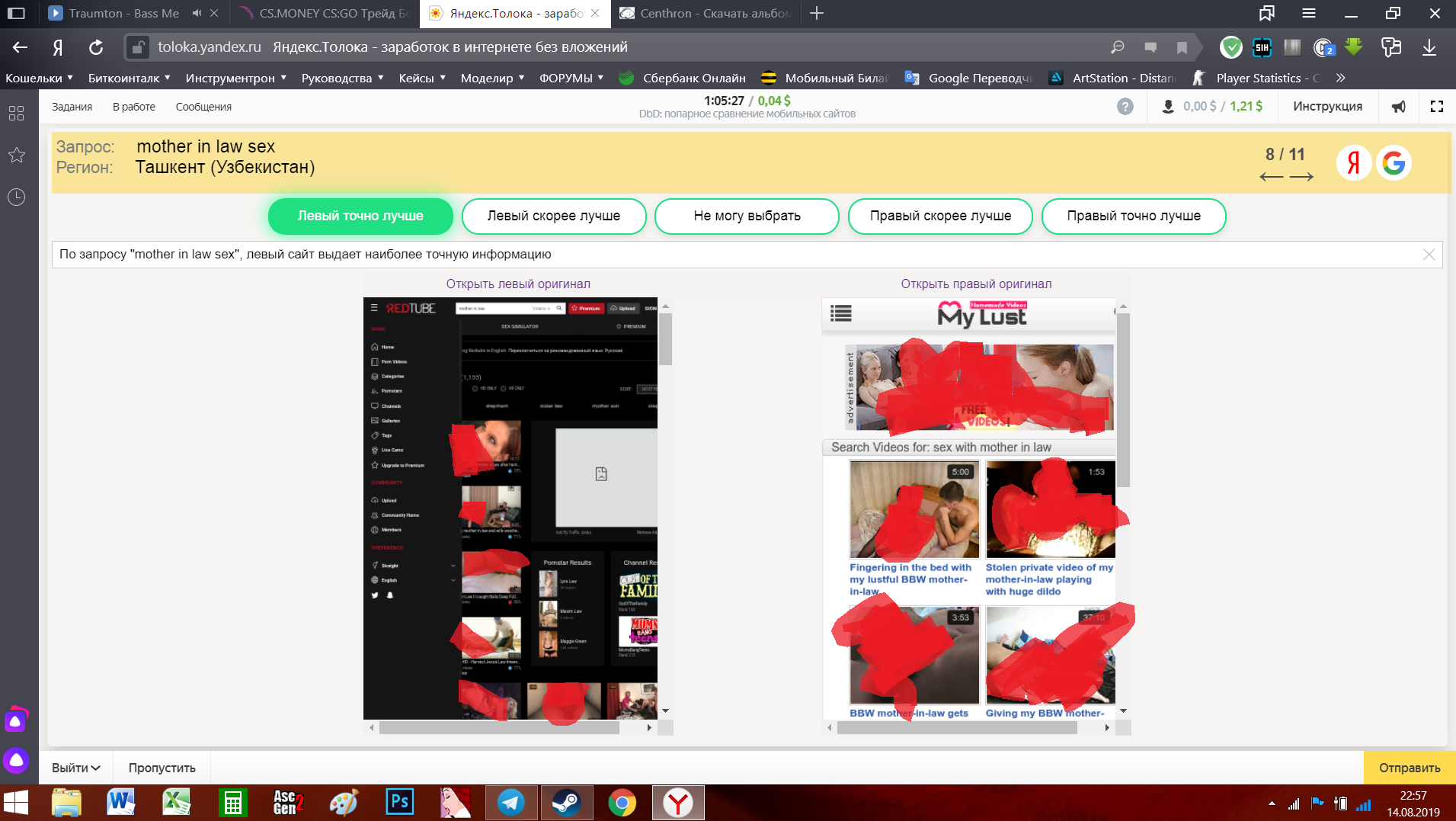Viewport: 1456px width, 821px height.
Task: Open the green download arrow extension
Action: [x=1353, y=47]
